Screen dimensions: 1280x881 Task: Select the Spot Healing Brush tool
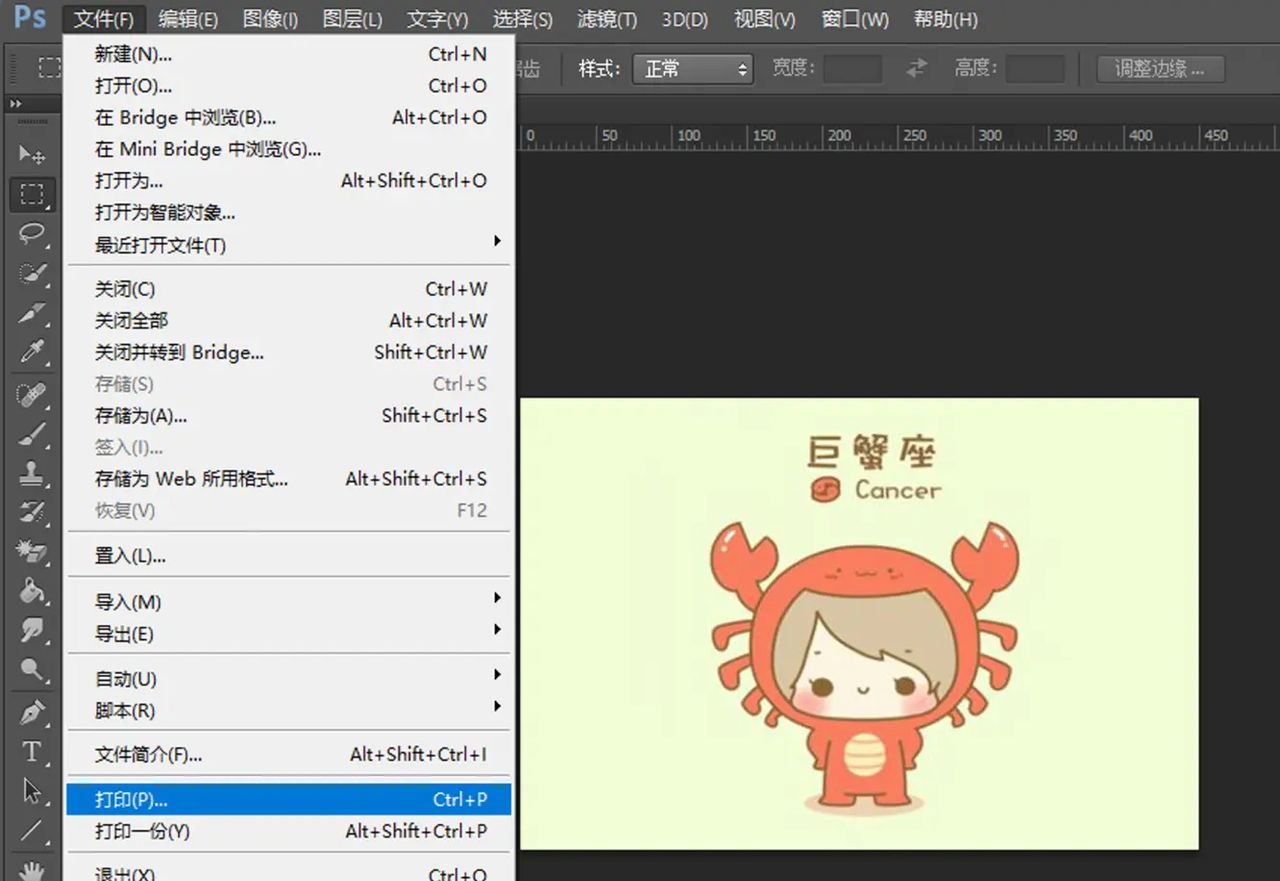pos(32,394)
